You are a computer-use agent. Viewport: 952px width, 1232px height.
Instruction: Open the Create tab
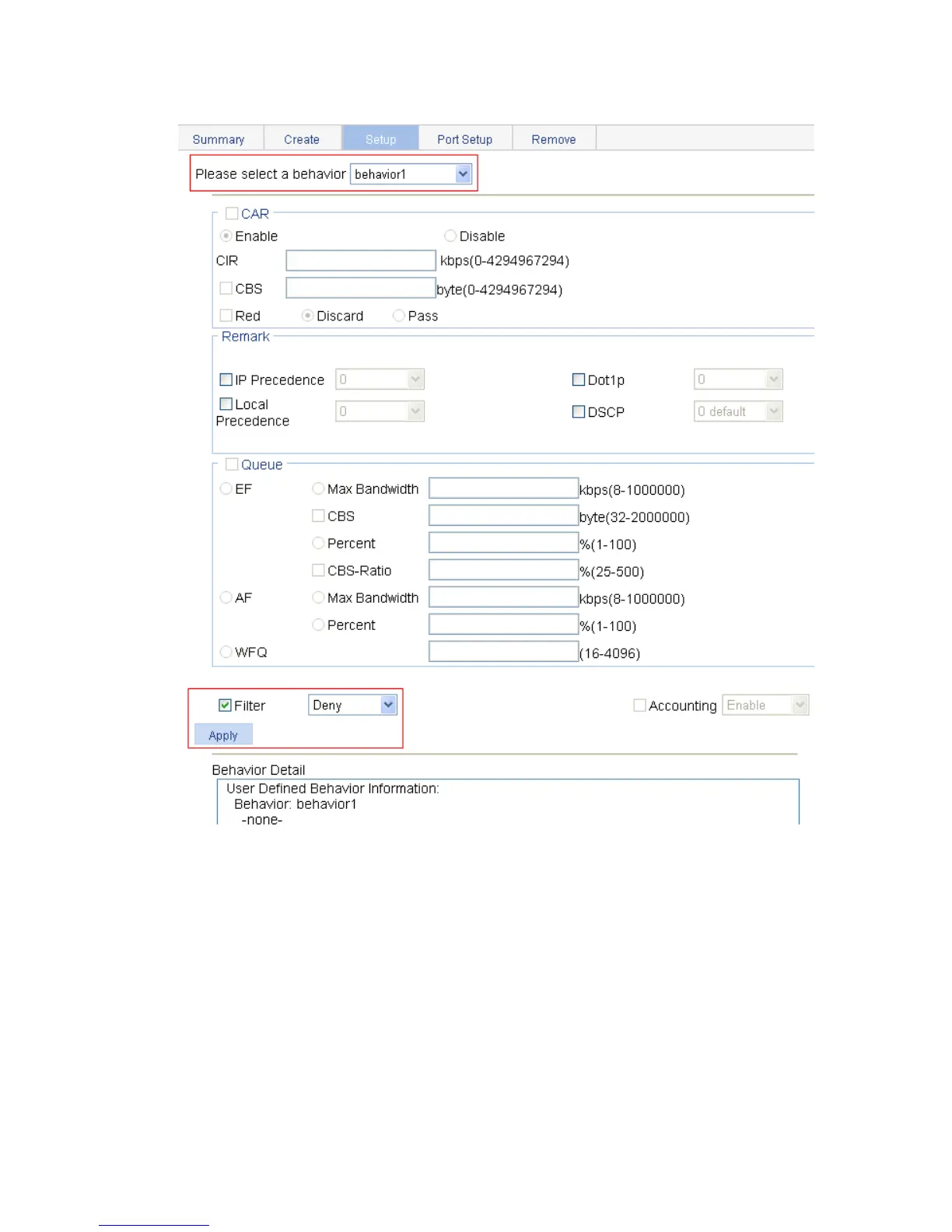pyautogui.click(x=302, y=139)
